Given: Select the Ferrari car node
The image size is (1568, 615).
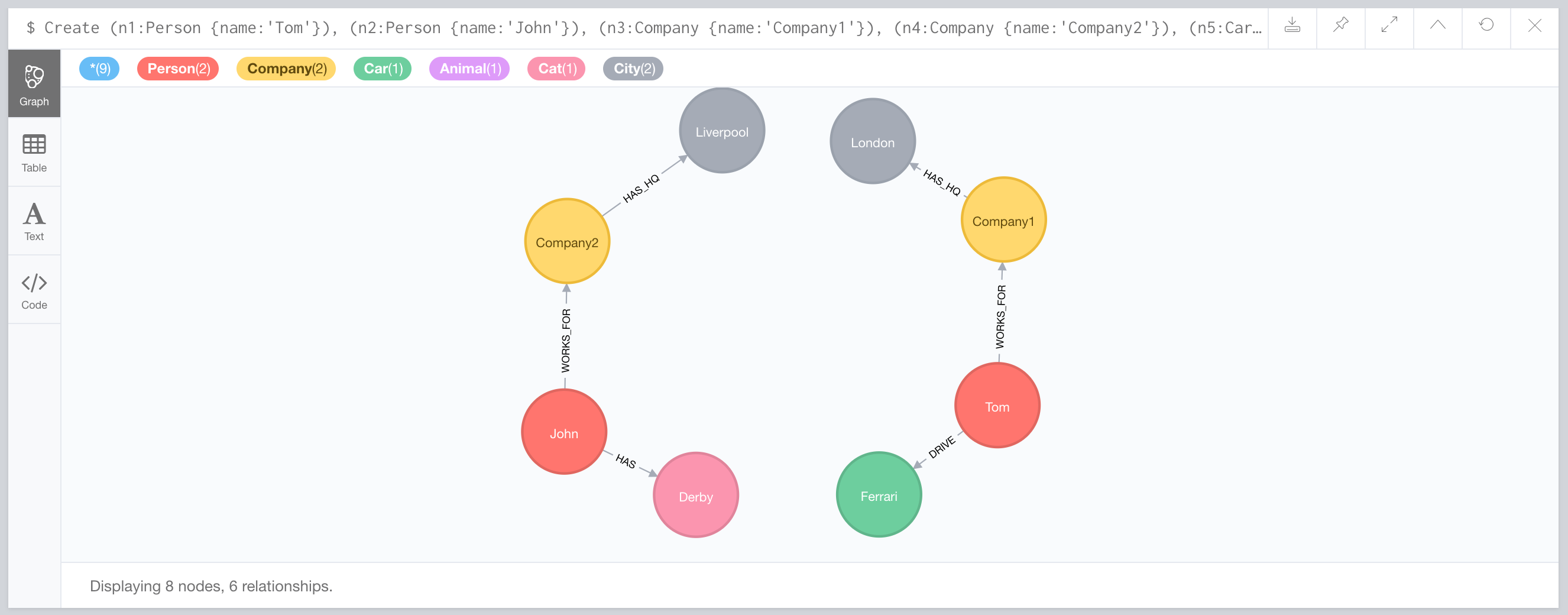Looking at the screenshot, I should pyautogui.click(x=879, y=496).
